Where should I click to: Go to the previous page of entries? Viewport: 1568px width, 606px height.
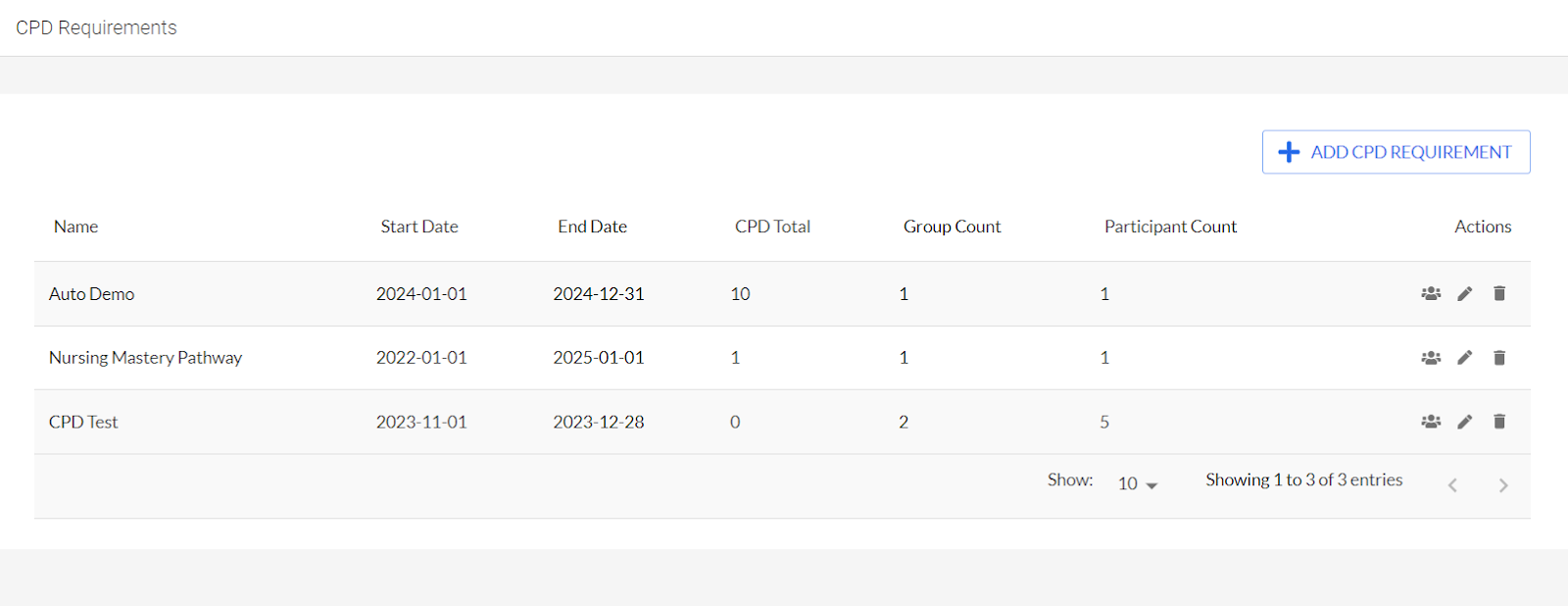point(1453,485)
